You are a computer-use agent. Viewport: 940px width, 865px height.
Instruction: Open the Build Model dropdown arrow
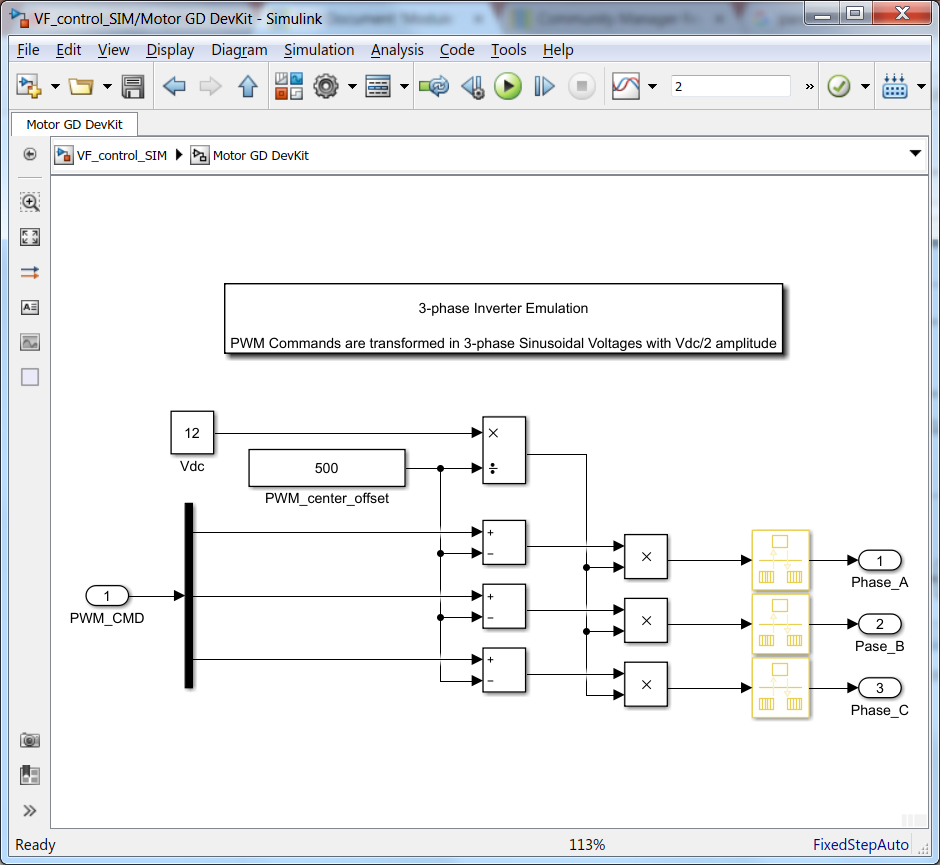click(x=921, y=86)
